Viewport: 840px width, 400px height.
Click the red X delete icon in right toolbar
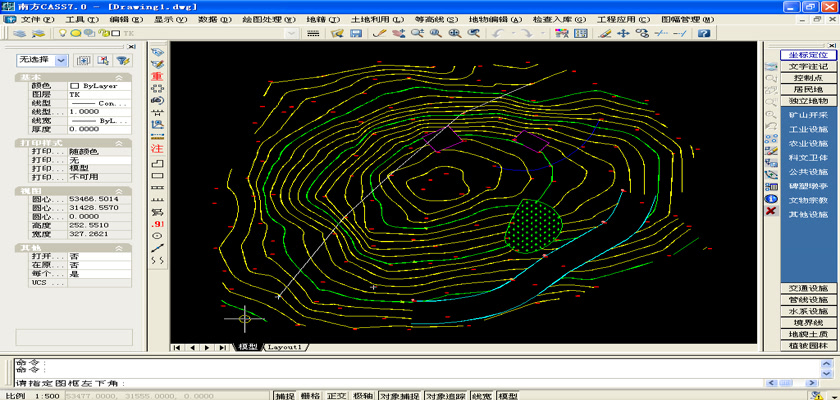771,210
